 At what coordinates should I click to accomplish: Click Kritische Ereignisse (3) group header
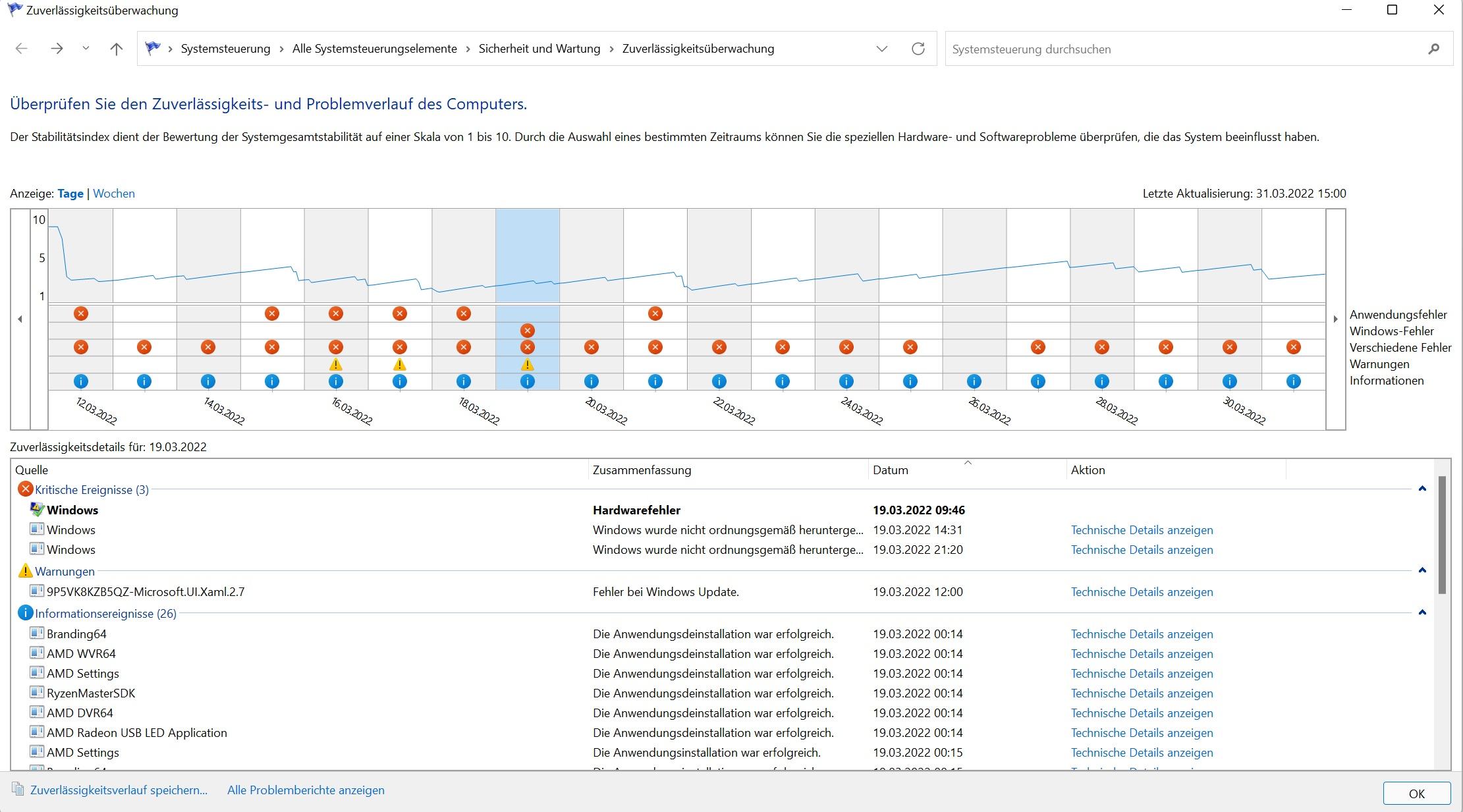(x=92, y=490)
